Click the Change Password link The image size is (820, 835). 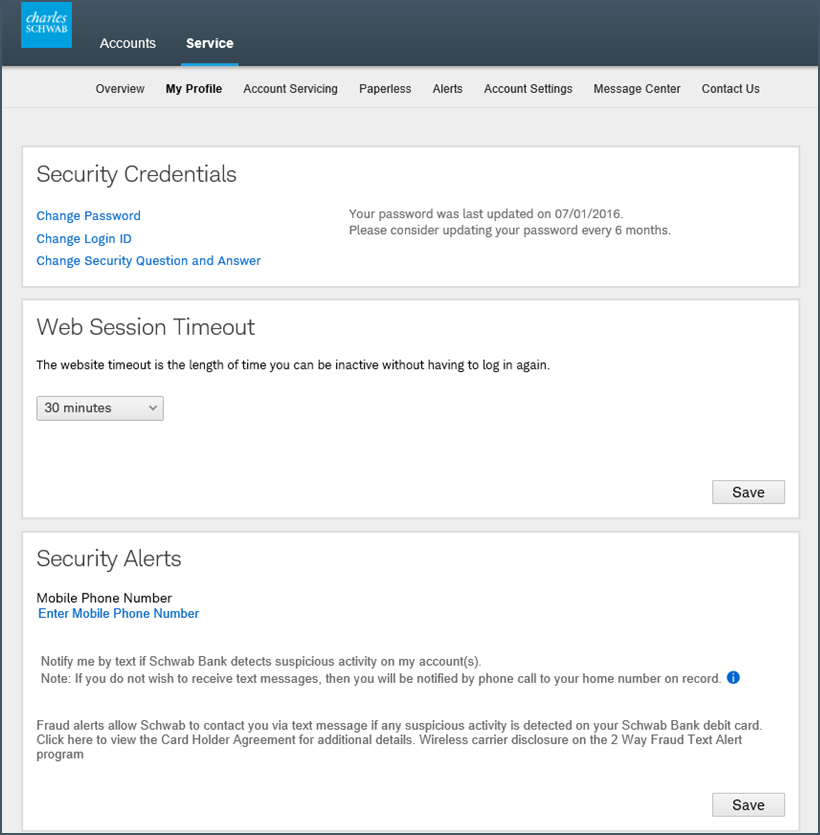tap(88, 216)
